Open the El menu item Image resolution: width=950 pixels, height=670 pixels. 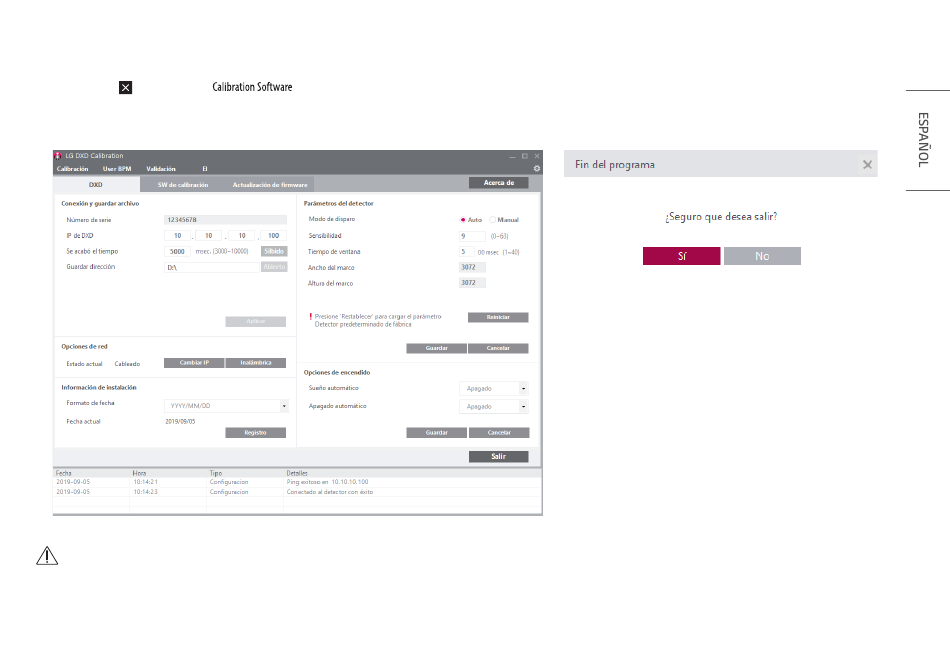point(205,169)
